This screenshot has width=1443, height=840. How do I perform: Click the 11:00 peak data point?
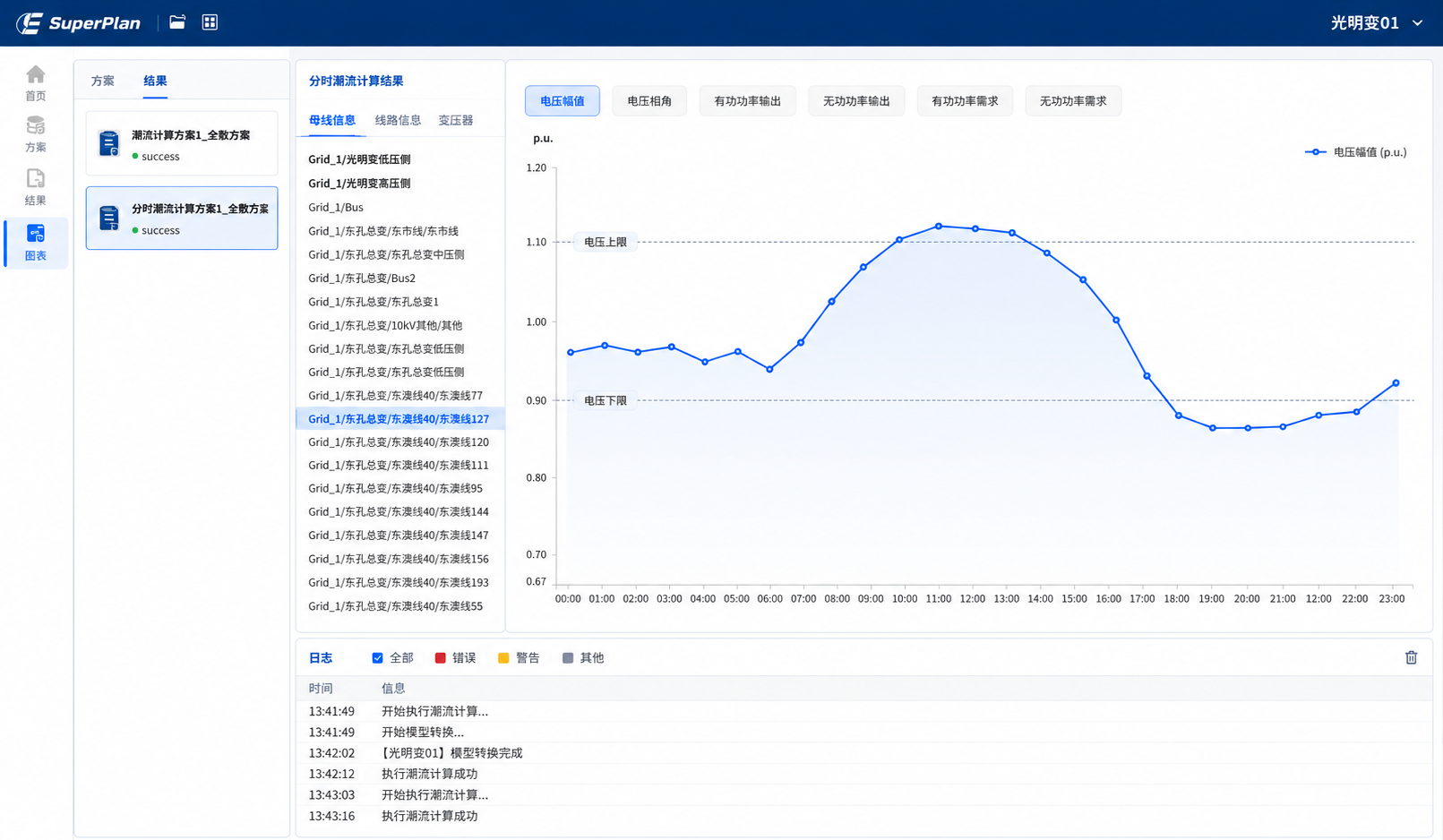939,226
